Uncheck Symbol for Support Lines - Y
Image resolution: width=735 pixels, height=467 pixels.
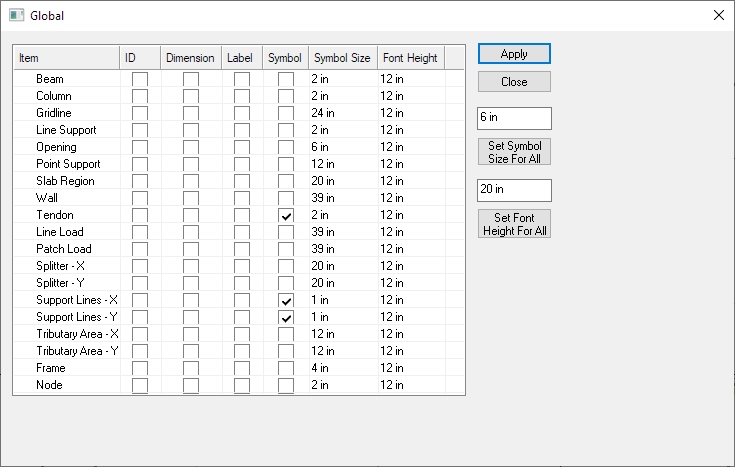click(x=286, y=317)
